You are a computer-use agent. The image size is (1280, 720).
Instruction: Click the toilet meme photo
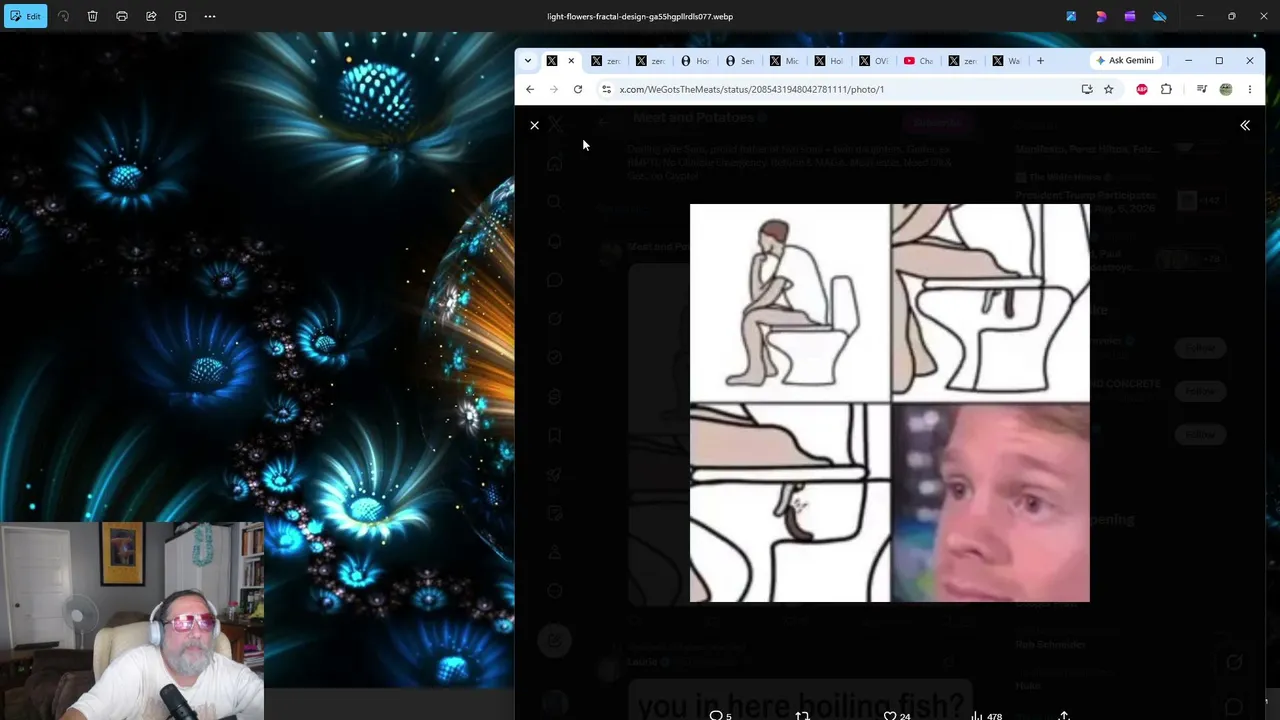click(x=890, y=403)
